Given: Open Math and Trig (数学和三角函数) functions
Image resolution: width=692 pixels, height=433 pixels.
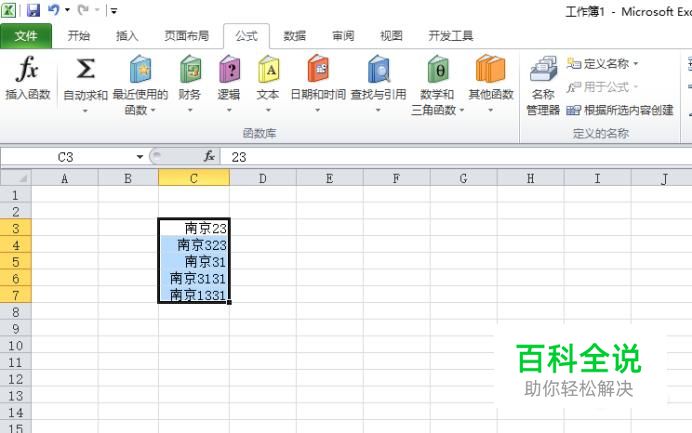Looking at the screenshot, I should [x=438, y=69].
